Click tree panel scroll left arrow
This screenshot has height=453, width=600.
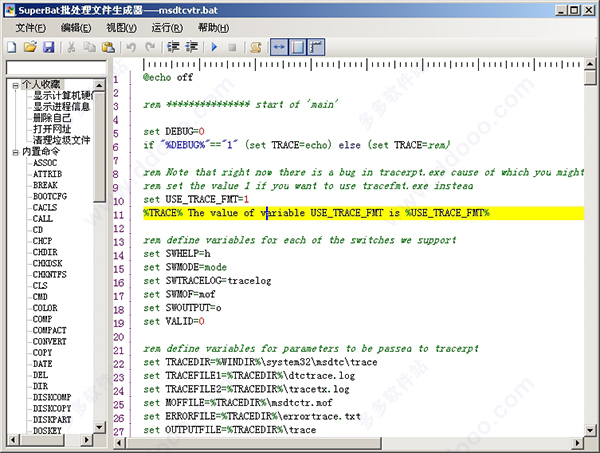click(13, 440)
